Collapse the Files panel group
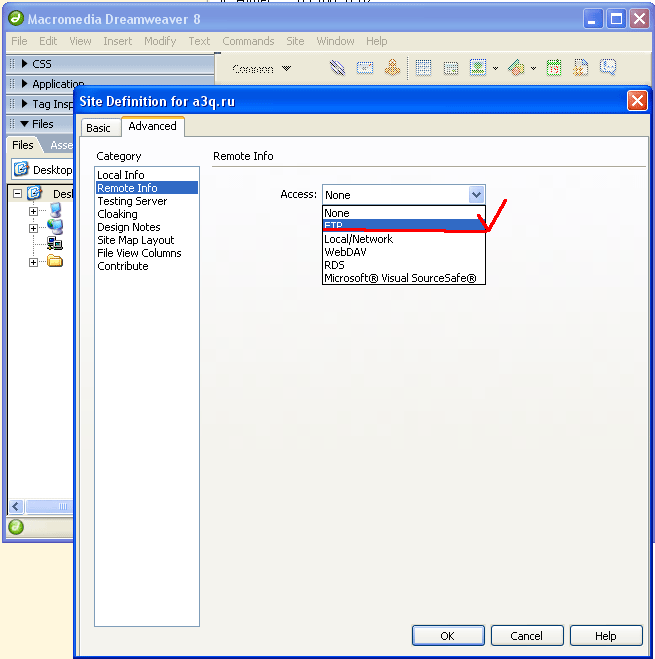 [24, 124]
